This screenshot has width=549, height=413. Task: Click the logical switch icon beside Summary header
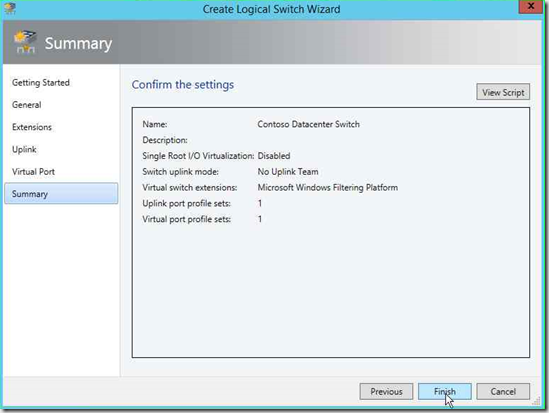pos(25,42)
